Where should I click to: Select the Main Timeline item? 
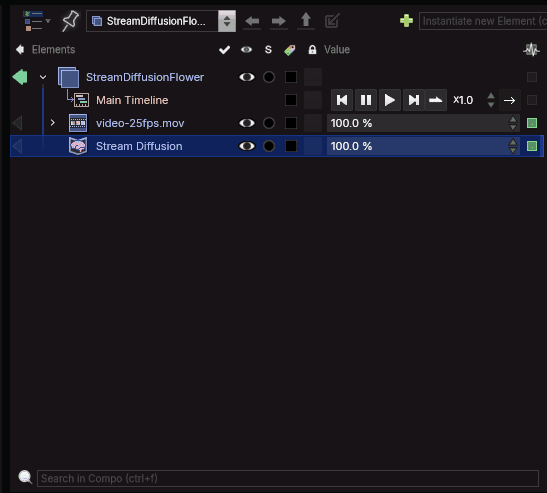click(x=132, y=100)
